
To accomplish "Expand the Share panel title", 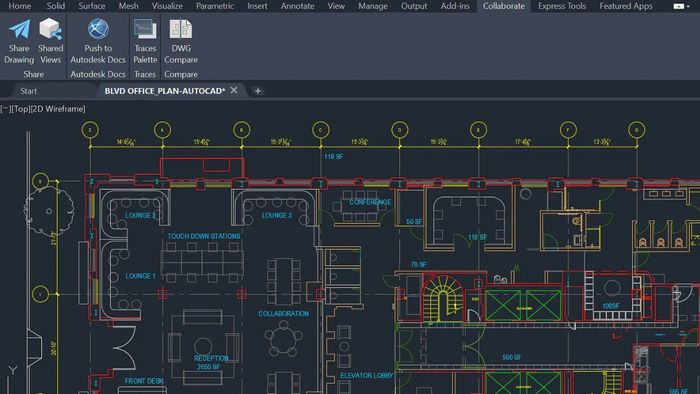I will pyautogui.click(x=33, y=74).
